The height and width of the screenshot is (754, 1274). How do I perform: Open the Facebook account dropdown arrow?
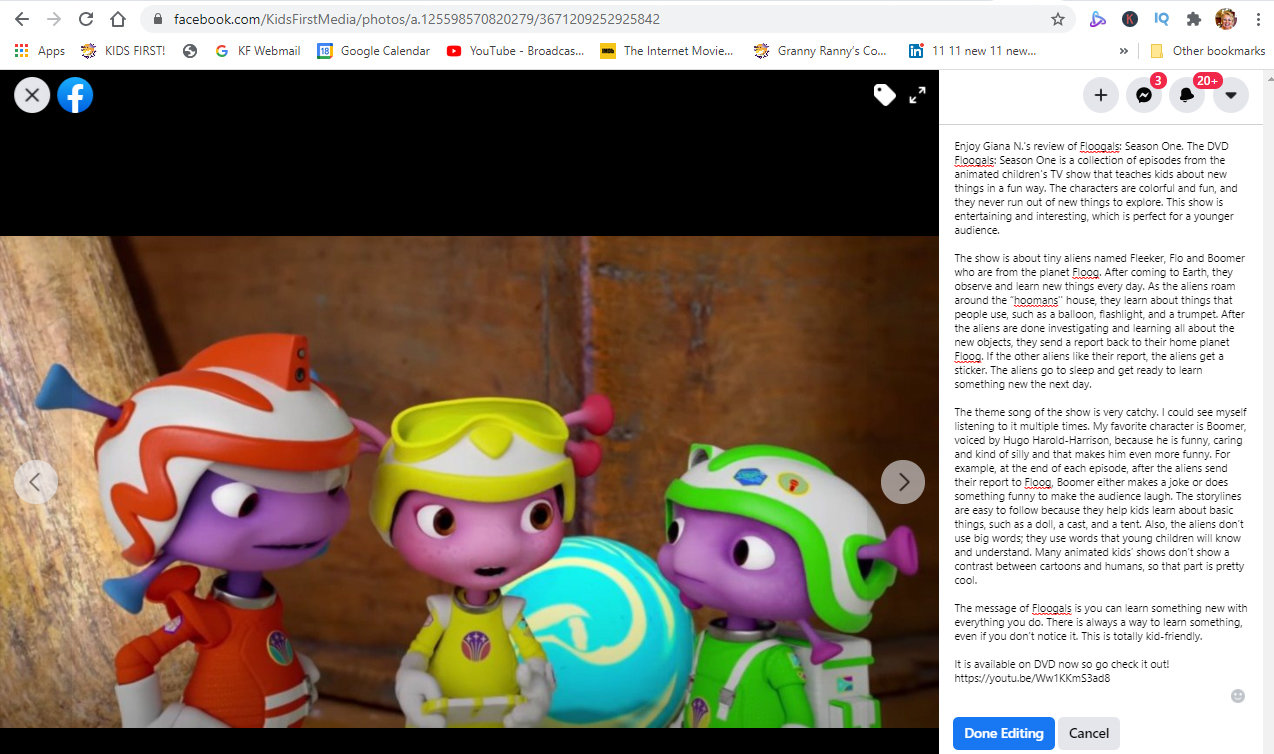point(1230,95)
